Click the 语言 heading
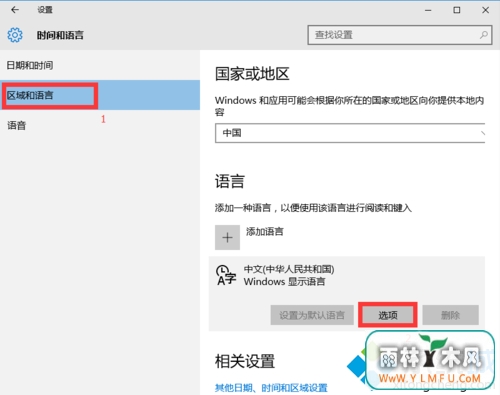This screenshot has height=395, width=500. click(x=230, y=182)
